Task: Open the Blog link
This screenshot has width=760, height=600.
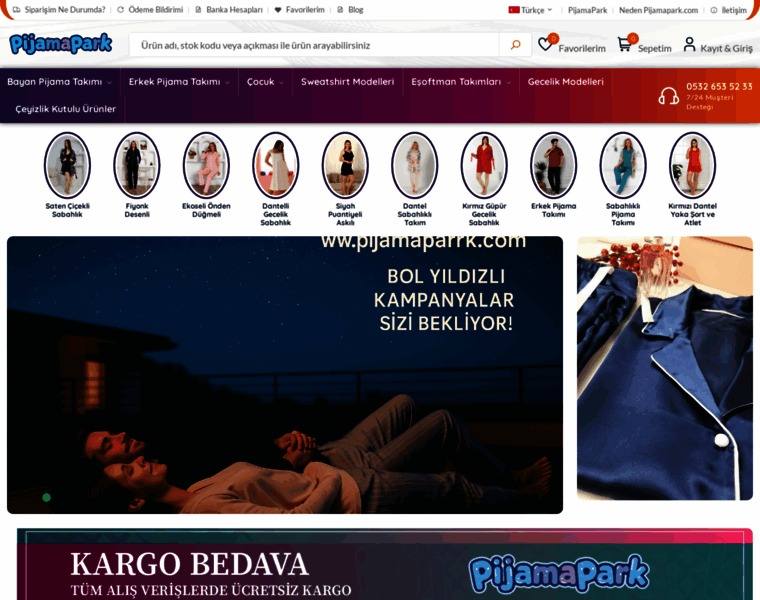Action: (356, 10)
